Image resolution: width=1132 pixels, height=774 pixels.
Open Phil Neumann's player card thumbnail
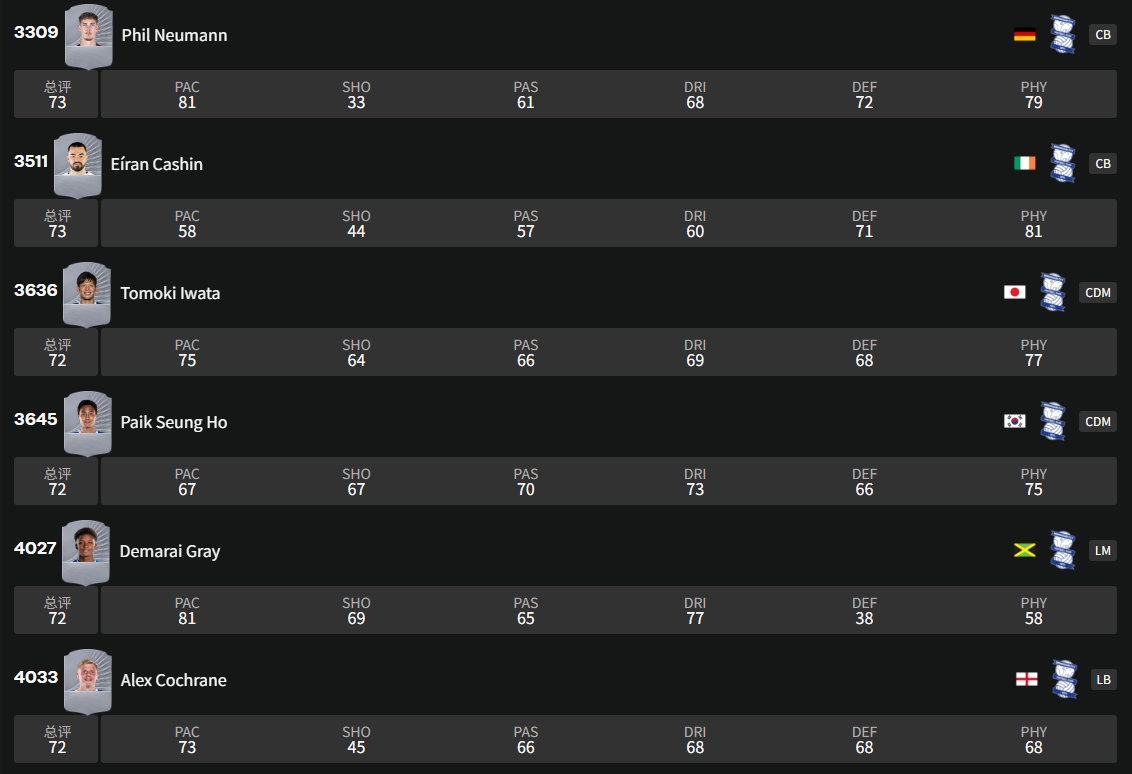[x=88, y=36]
